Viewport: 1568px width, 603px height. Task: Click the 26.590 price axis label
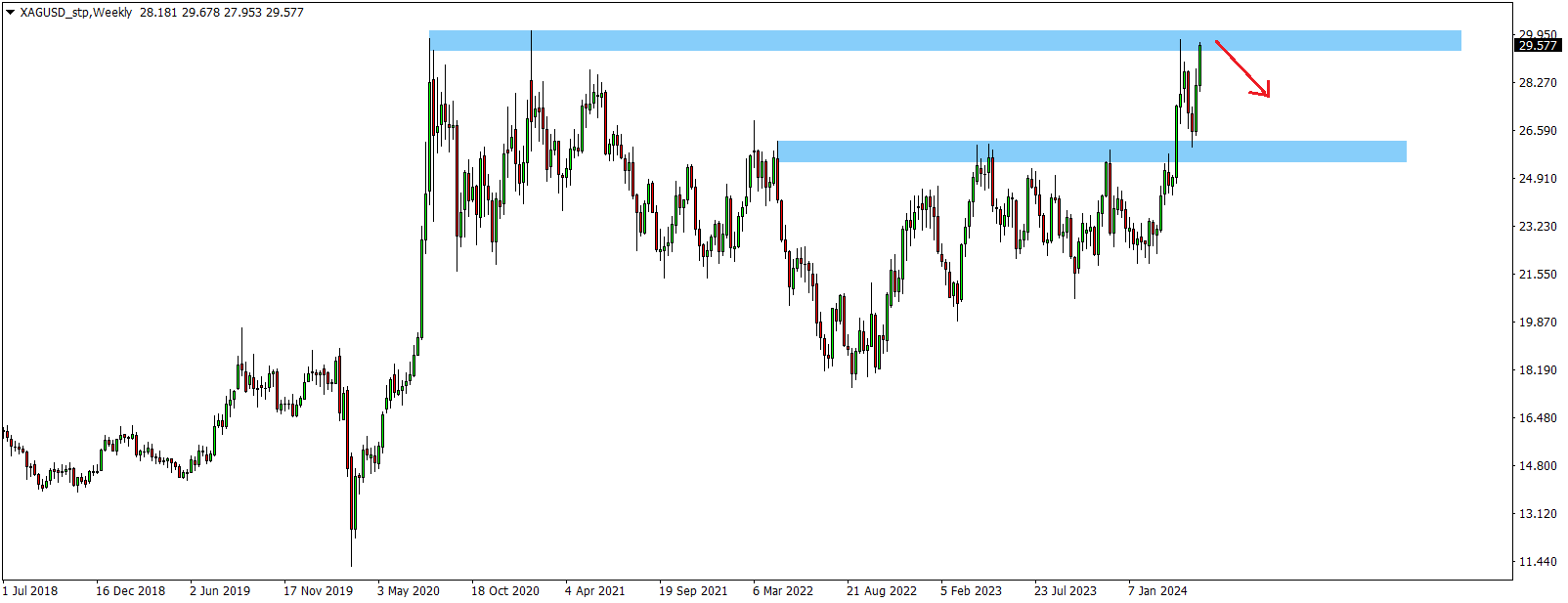[1538, 131]
